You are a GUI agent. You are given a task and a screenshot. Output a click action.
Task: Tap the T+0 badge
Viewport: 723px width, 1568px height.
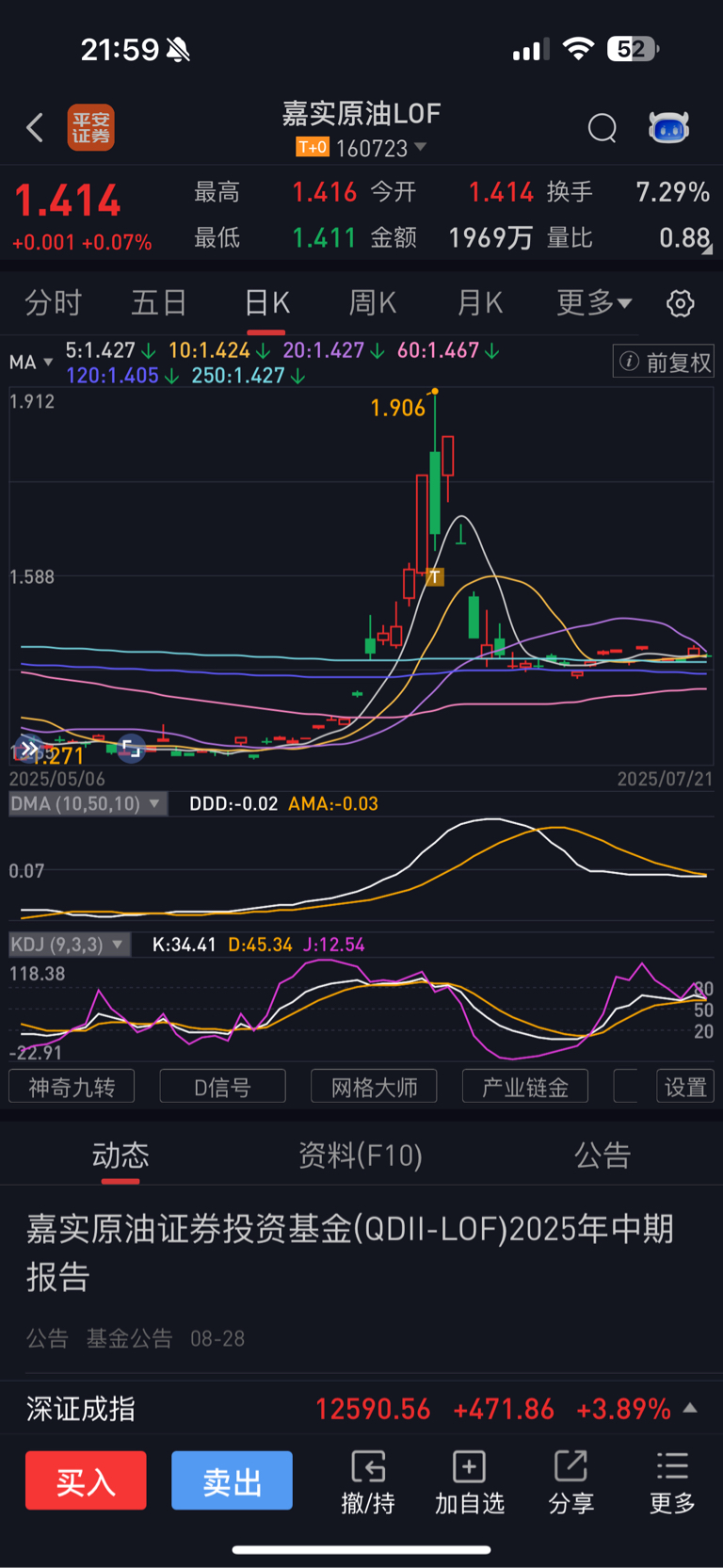pos(313,147)
